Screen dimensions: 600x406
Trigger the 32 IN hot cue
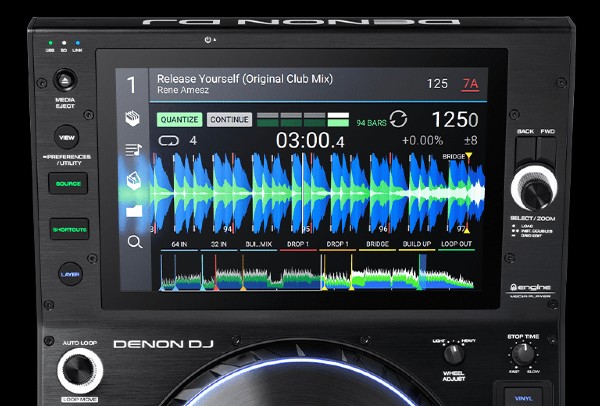(x=219, y=244)
